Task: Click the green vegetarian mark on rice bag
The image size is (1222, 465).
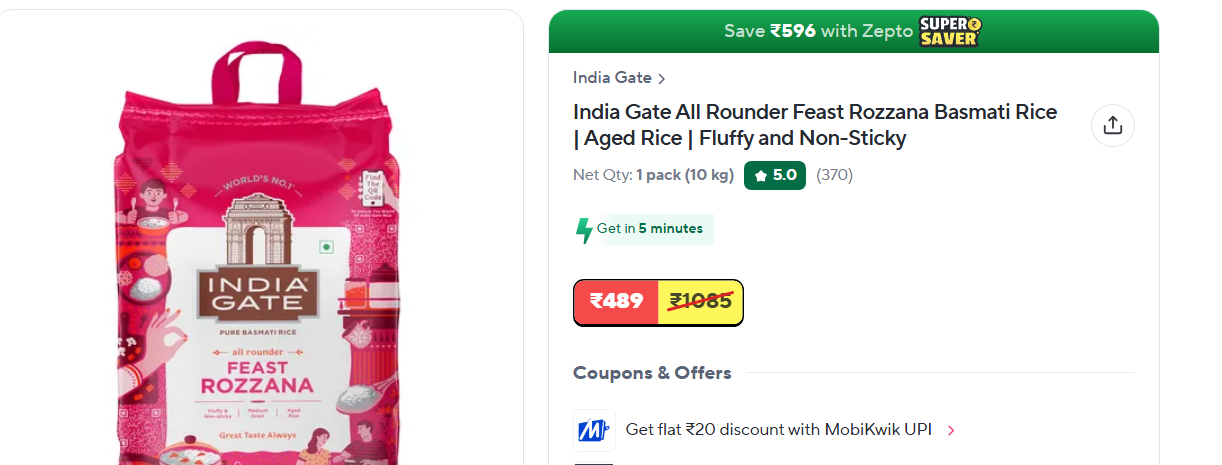Action: 324,247
